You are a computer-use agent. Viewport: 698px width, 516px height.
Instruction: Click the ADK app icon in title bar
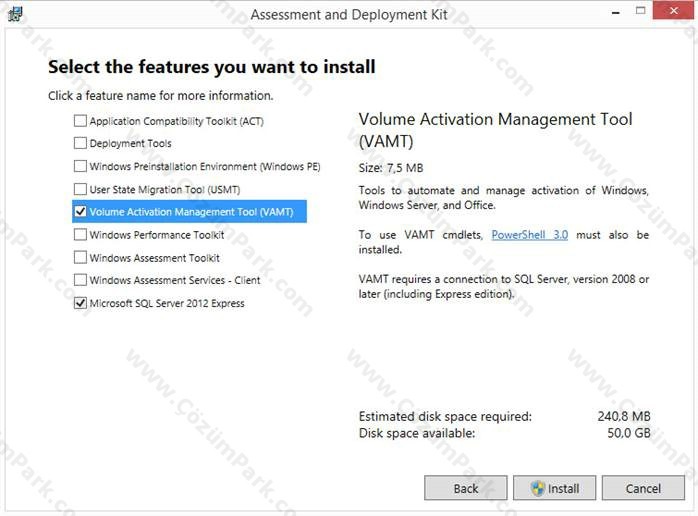click(x=15, y=14)
